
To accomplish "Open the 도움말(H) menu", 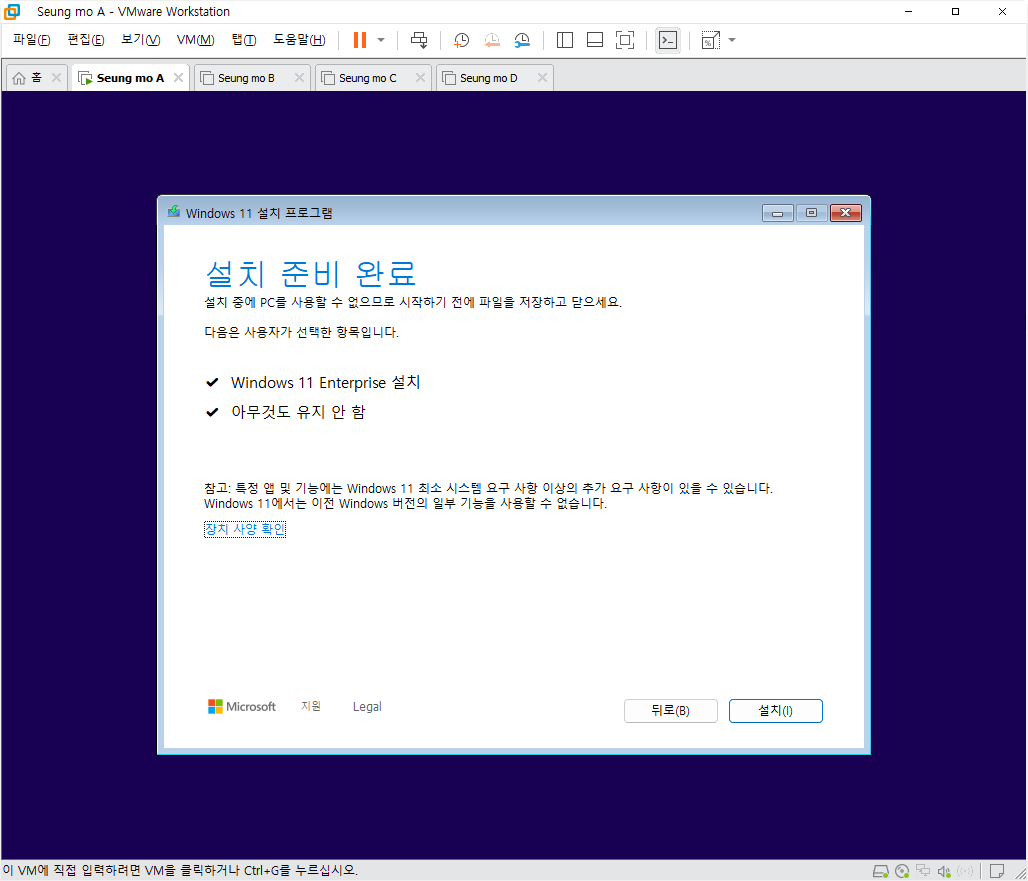I will coord(299,40).
